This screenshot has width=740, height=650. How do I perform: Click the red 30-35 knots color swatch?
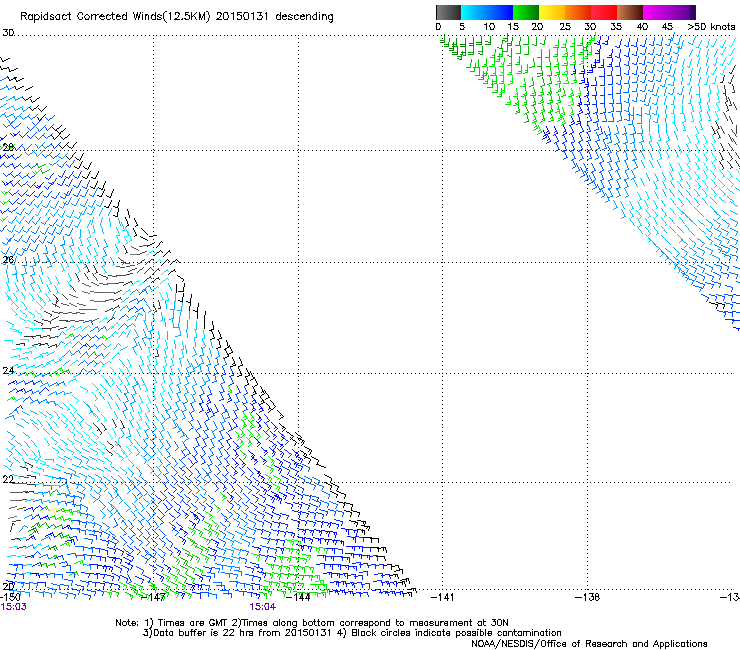pos(604,12)
